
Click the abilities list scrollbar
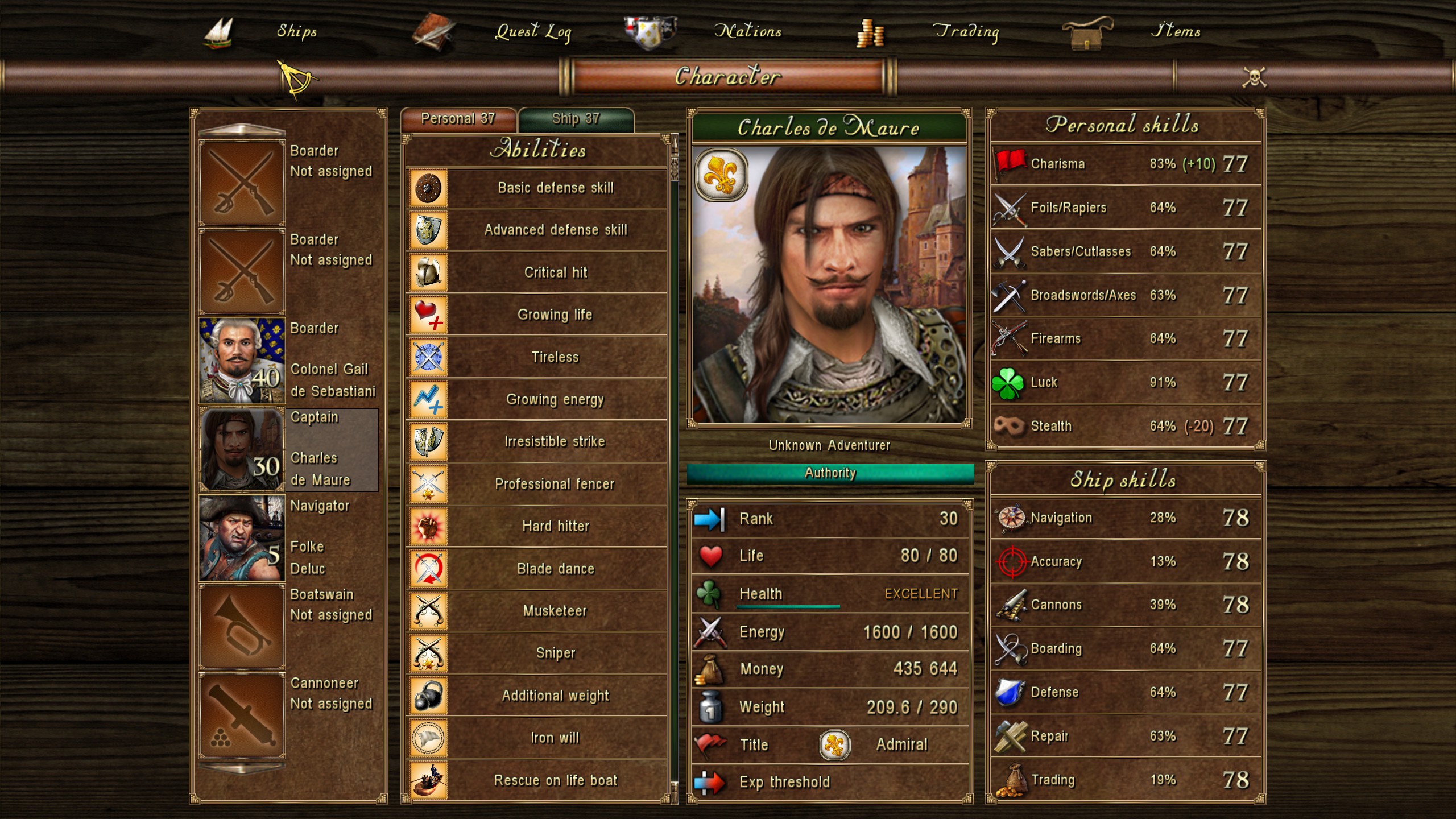(675, 466)
